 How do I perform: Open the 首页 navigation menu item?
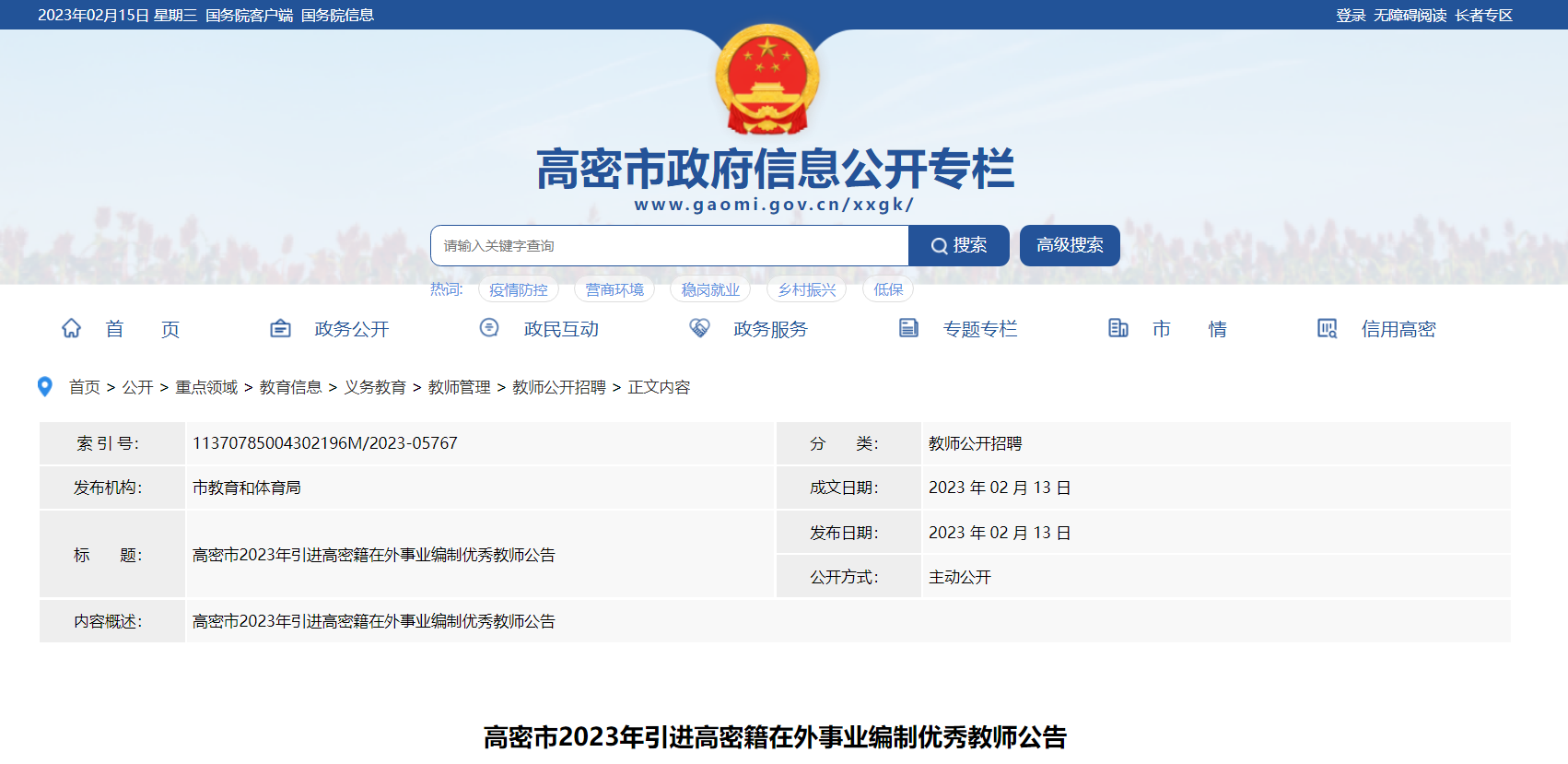click(x=143, y=329)
